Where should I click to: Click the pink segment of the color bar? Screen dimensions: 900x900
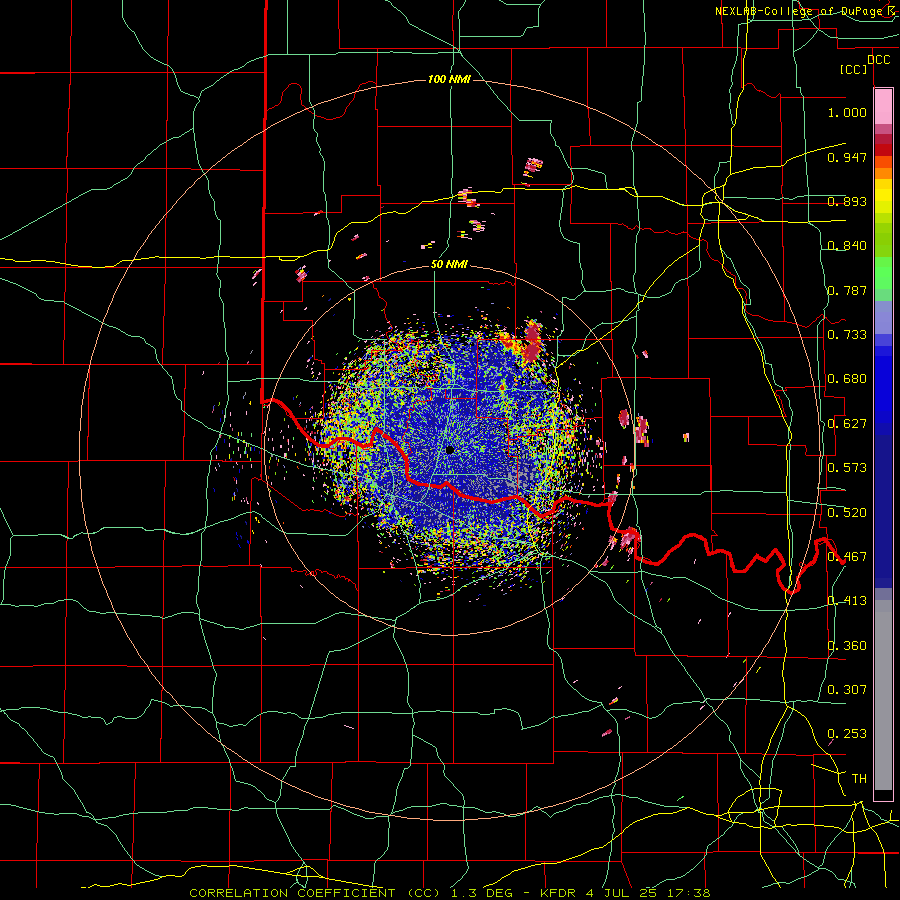pyautogui.click(x=883, y=107)
